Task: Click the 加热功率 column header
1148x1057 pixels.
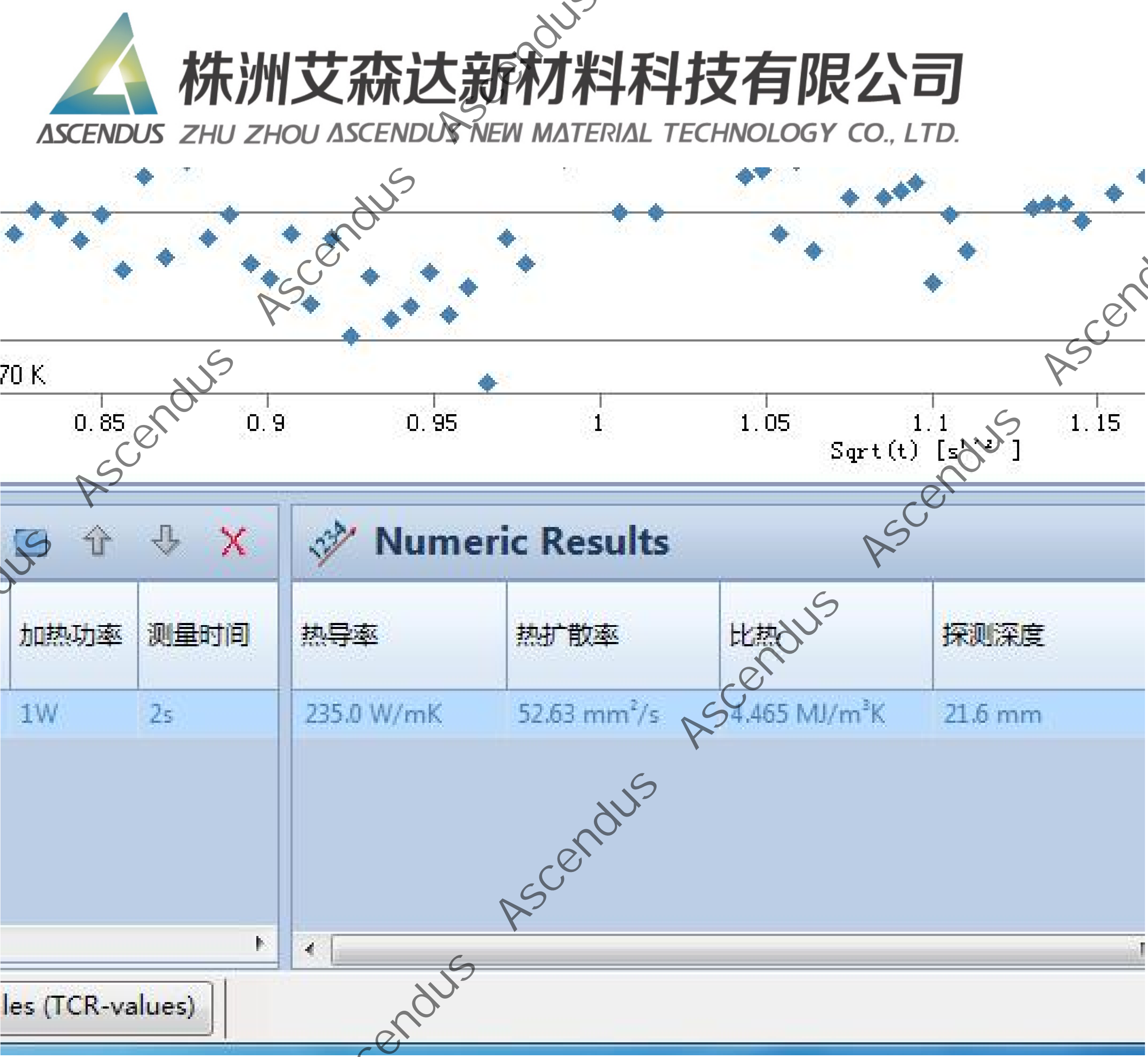Action: tap(74, 635)
